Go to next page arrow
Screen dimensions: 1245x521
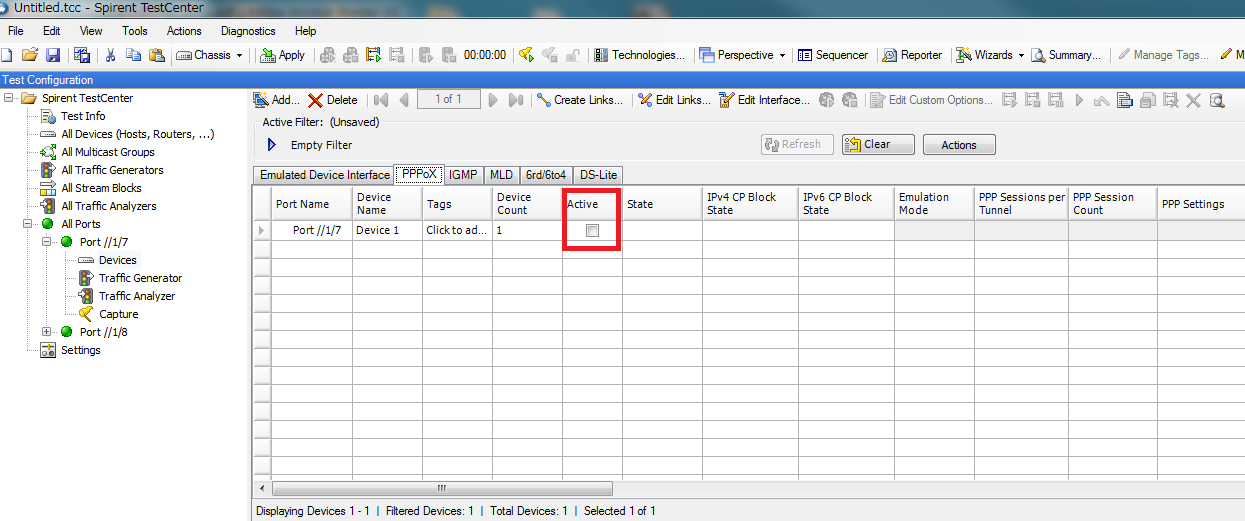pyautogui.click(x=491, y=100)
